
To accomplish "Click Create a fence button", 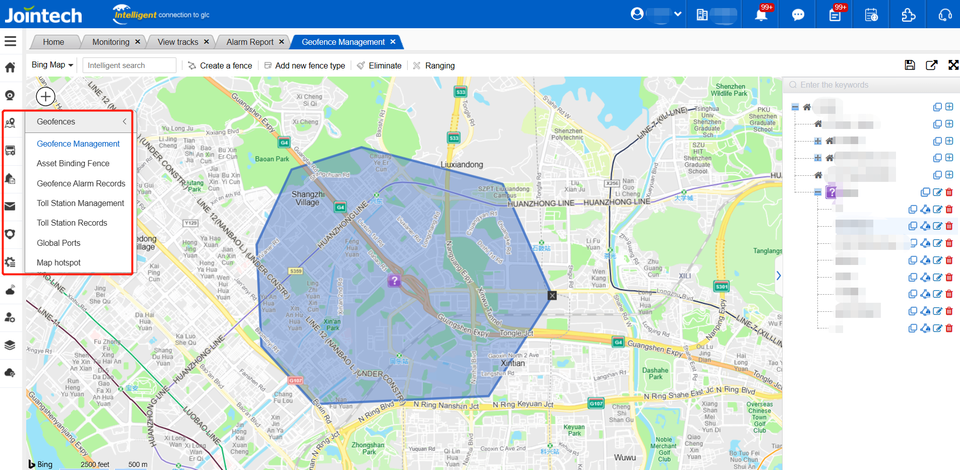I will [220, 65].
